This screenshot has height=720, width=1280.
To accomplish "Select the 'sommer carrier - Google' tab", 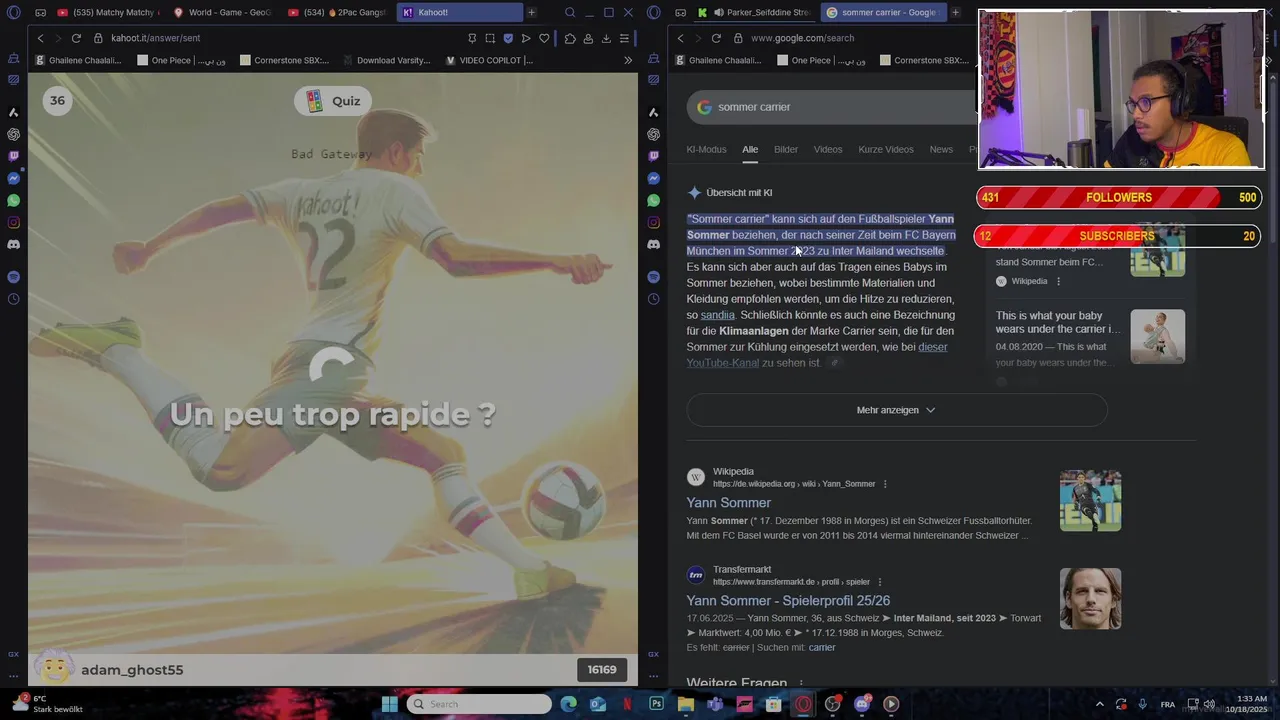I will pyautogui.click(x=882, y=12).
